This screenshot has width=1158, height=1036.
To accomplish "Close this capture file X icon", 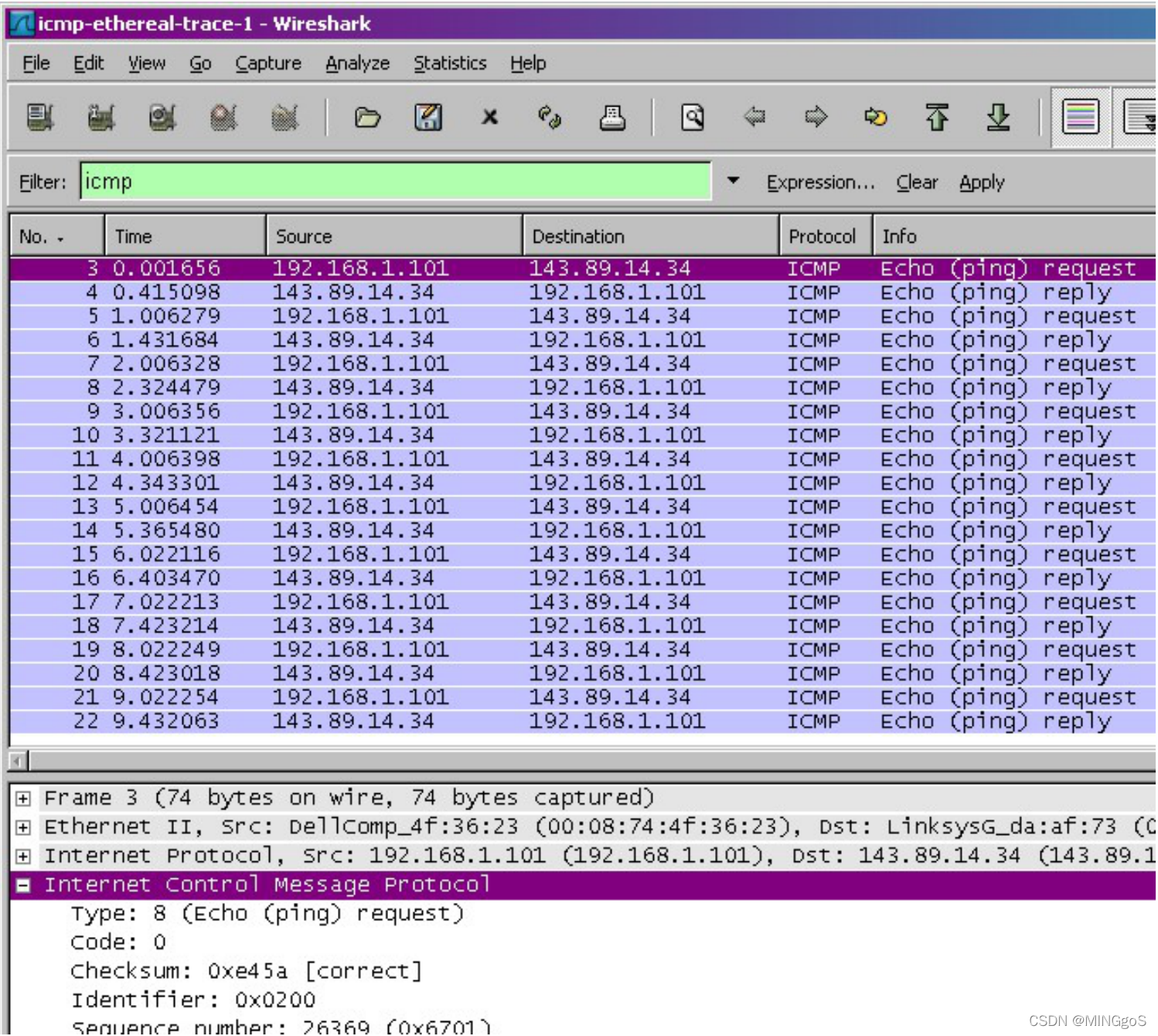I will point(489,118).
